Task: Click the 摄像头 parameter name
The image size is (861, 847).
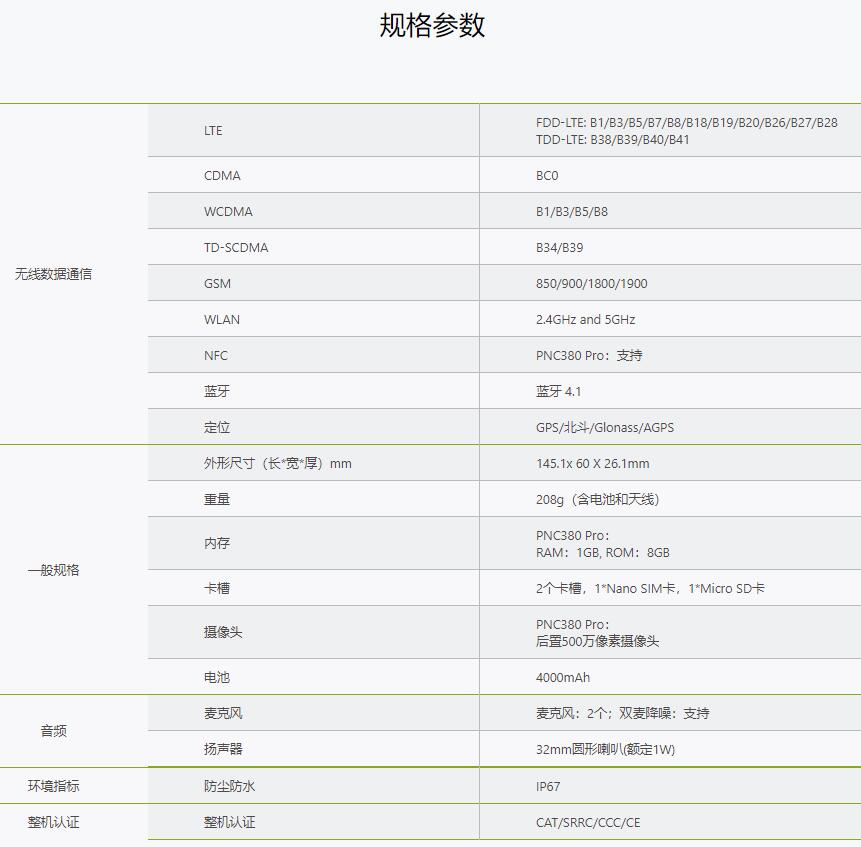Action: pos(223,632)
